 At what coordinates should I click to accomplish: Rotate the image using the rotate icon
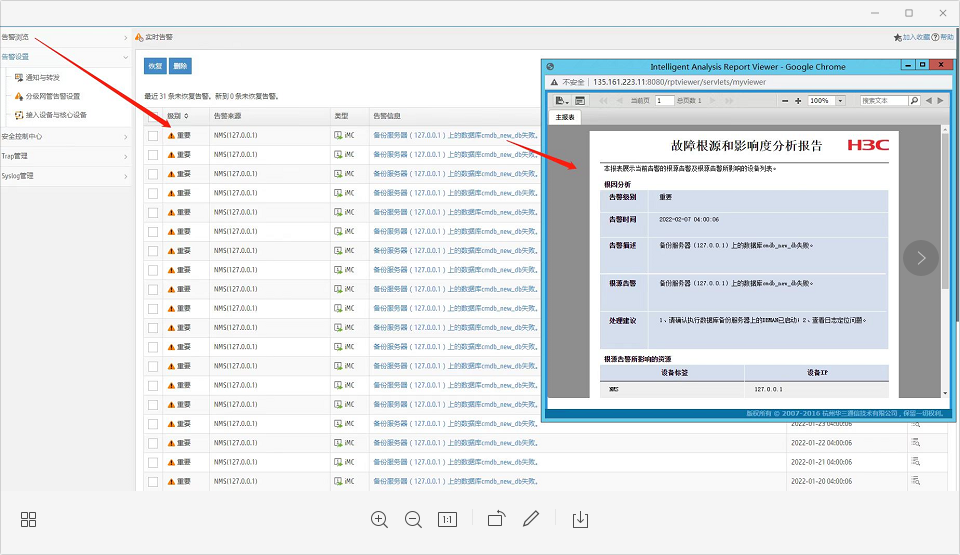pyautogui.click(x=497, y=519)
